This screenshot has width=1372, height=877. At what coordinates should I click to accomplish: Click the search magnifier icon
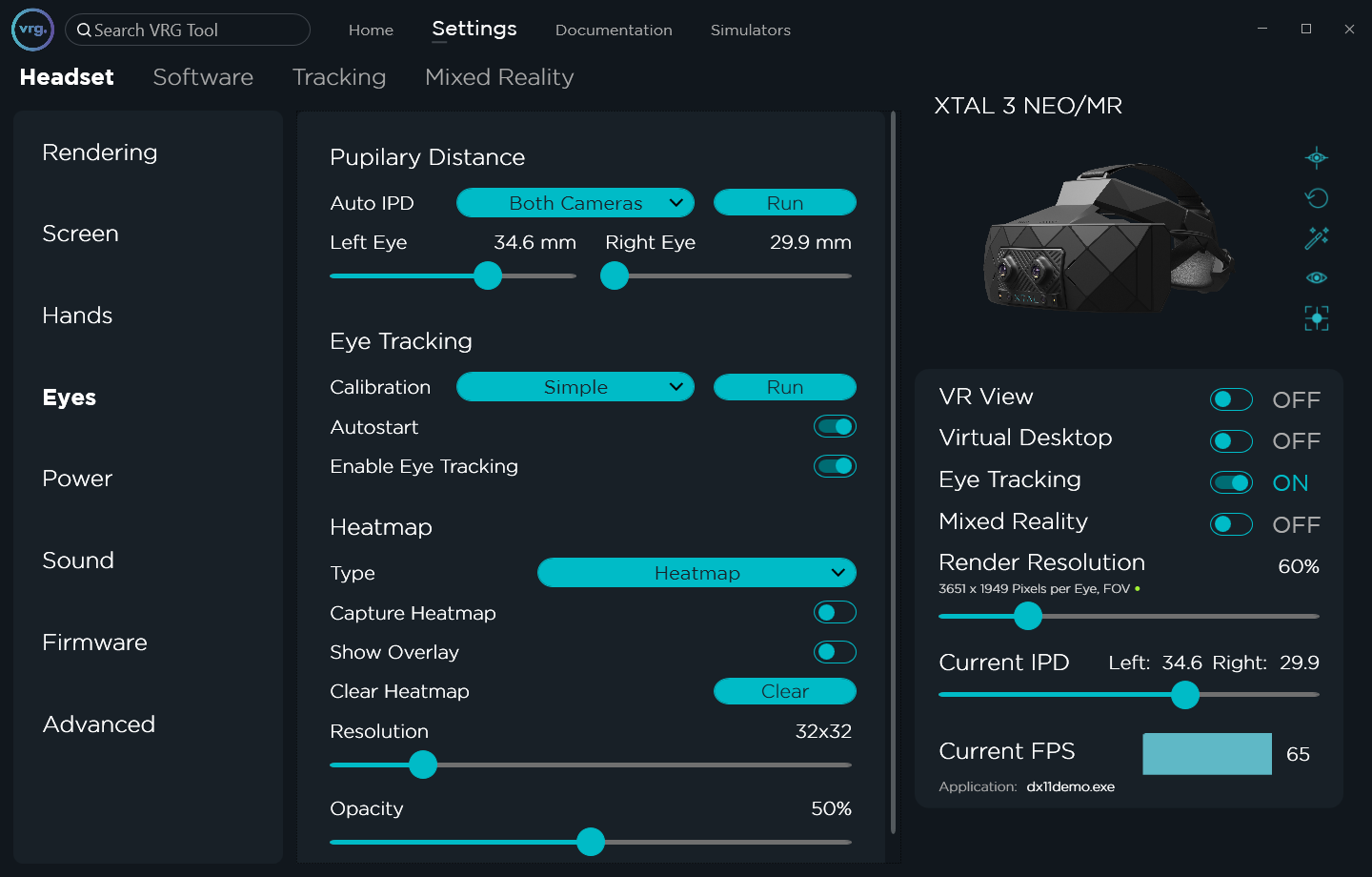coord(84,31)
